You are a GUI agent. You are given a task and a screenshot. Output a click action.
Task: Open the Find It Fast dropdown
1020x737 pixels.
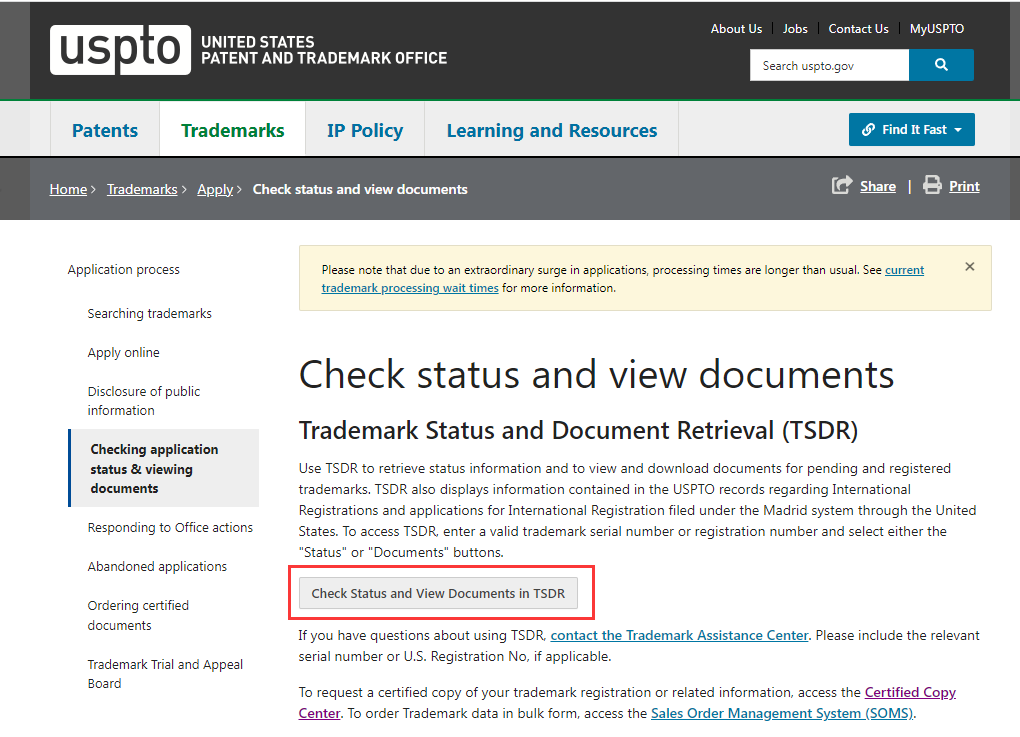click(x=911, y=130)
